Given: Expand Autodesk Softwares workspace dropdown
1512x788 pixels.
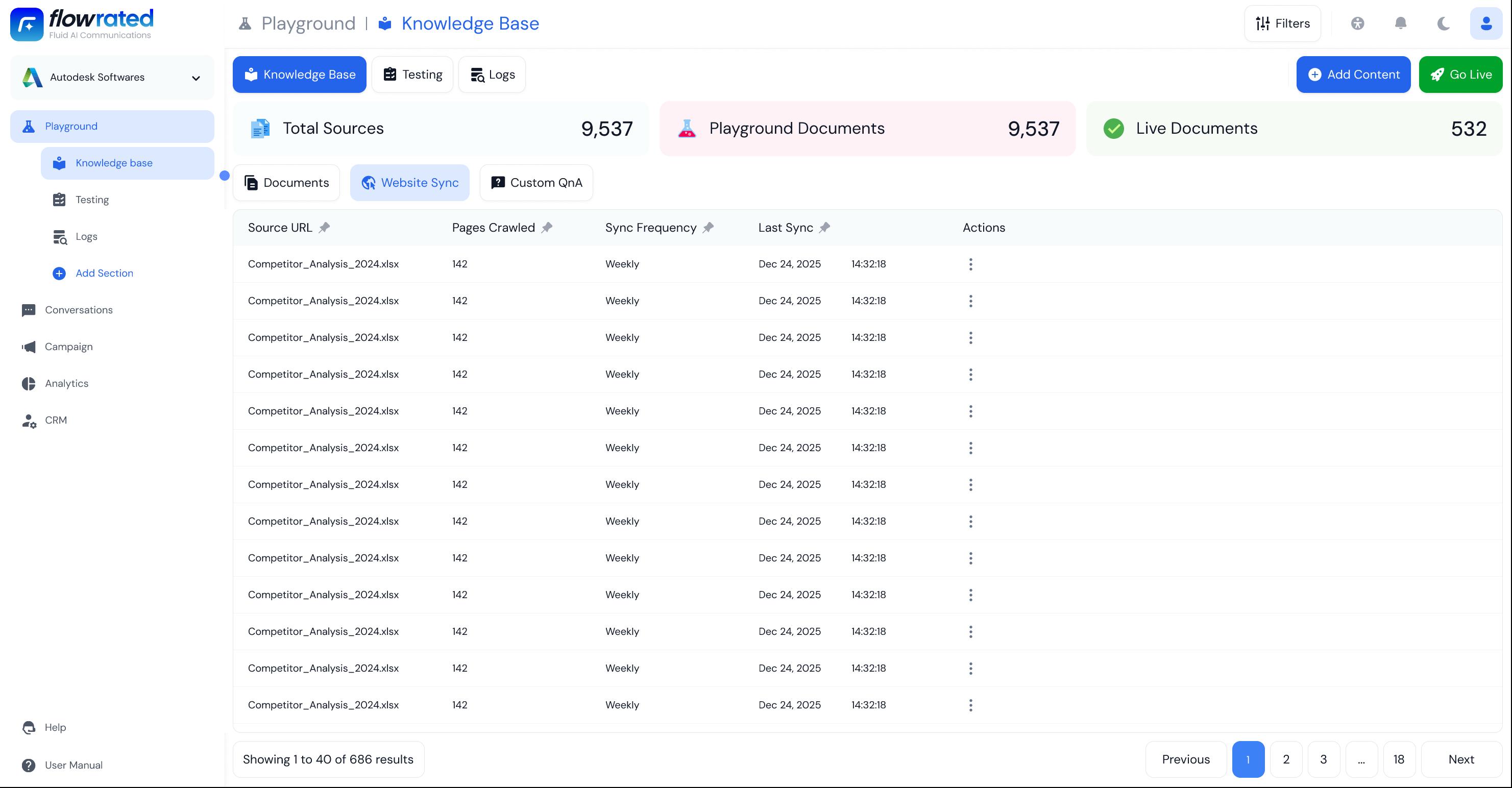Looking at the screenshot, I should [196, 78].
